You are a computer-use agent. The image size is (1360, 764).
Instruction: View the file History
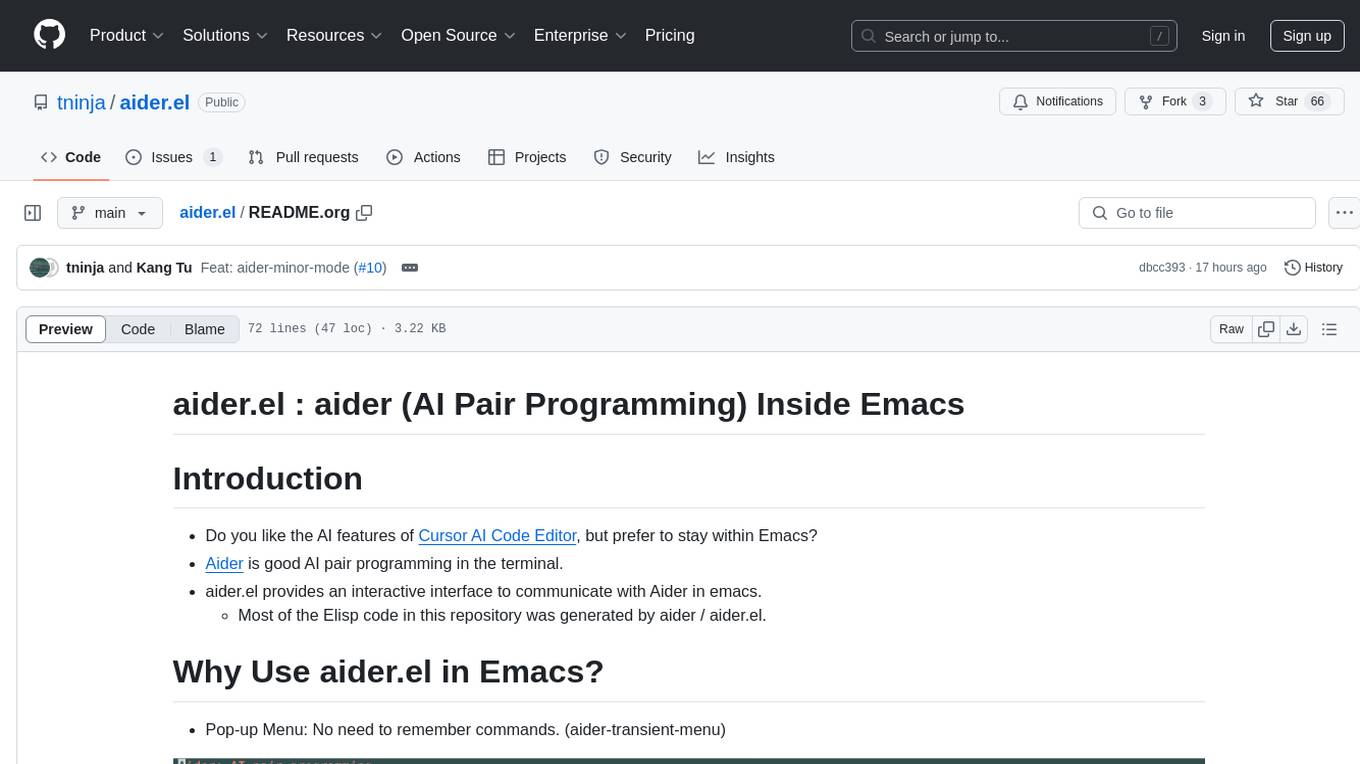(x=1313, y=268)
